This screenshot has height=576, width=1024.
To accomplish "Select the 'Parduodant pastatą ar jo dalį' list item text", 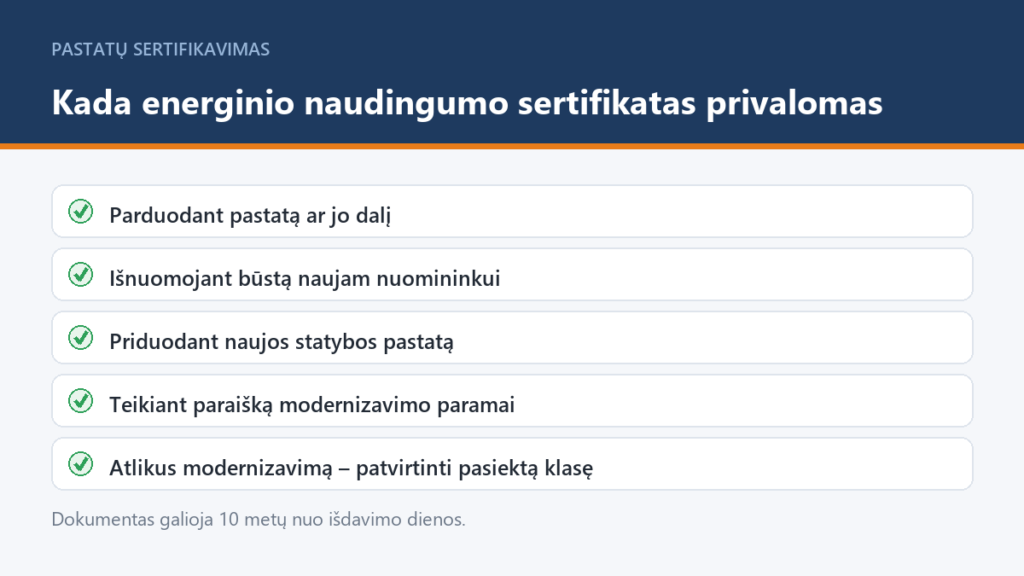I will 250,216.
